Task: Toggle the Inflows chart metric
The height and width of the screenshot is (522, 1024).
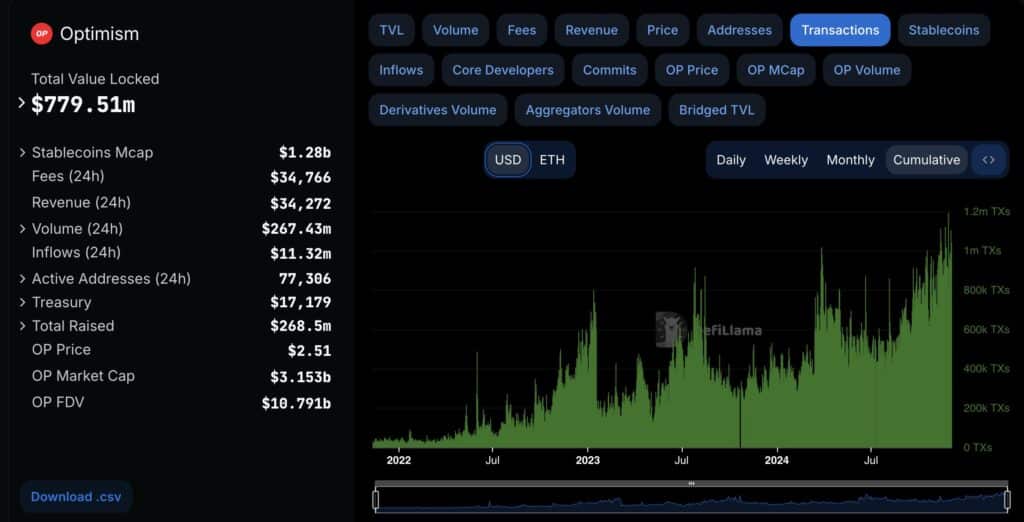Action: (x=401, y=70)
